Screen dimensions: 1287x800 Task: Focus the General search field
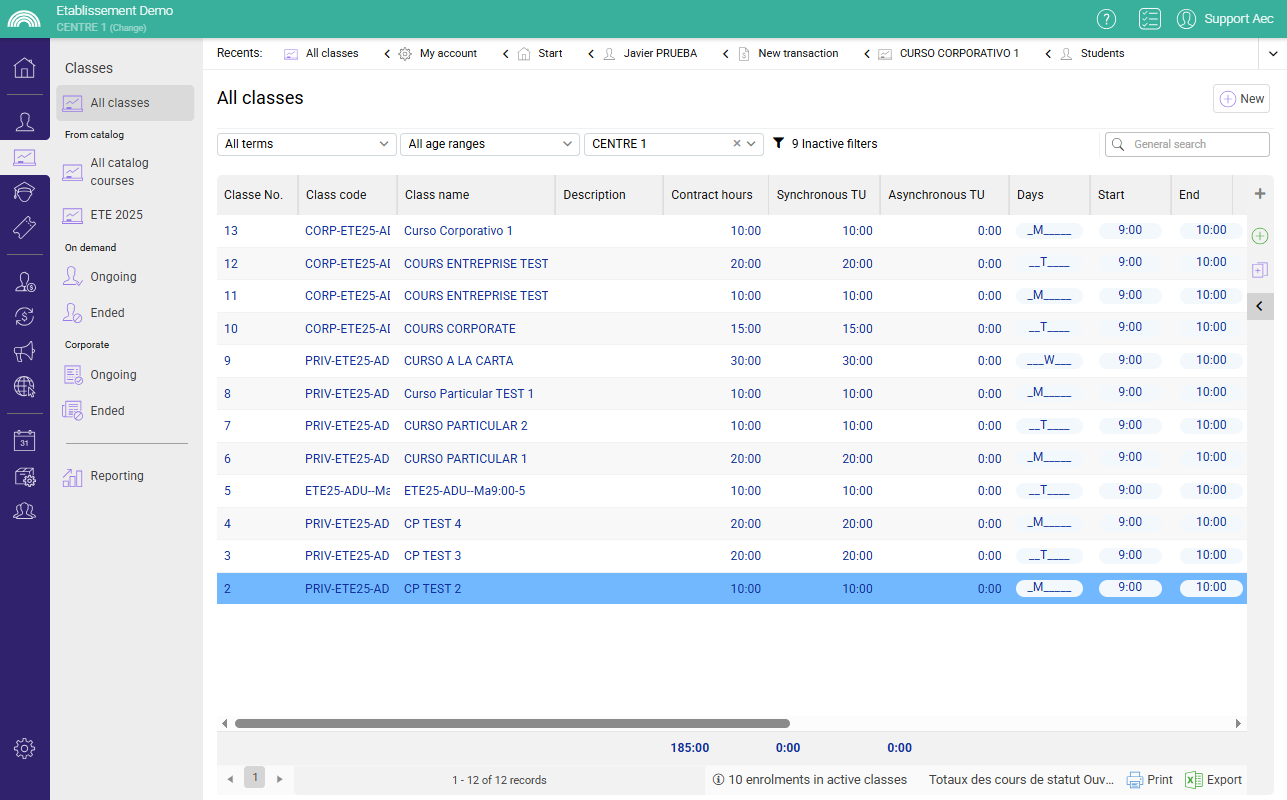tap(1187, 144)
